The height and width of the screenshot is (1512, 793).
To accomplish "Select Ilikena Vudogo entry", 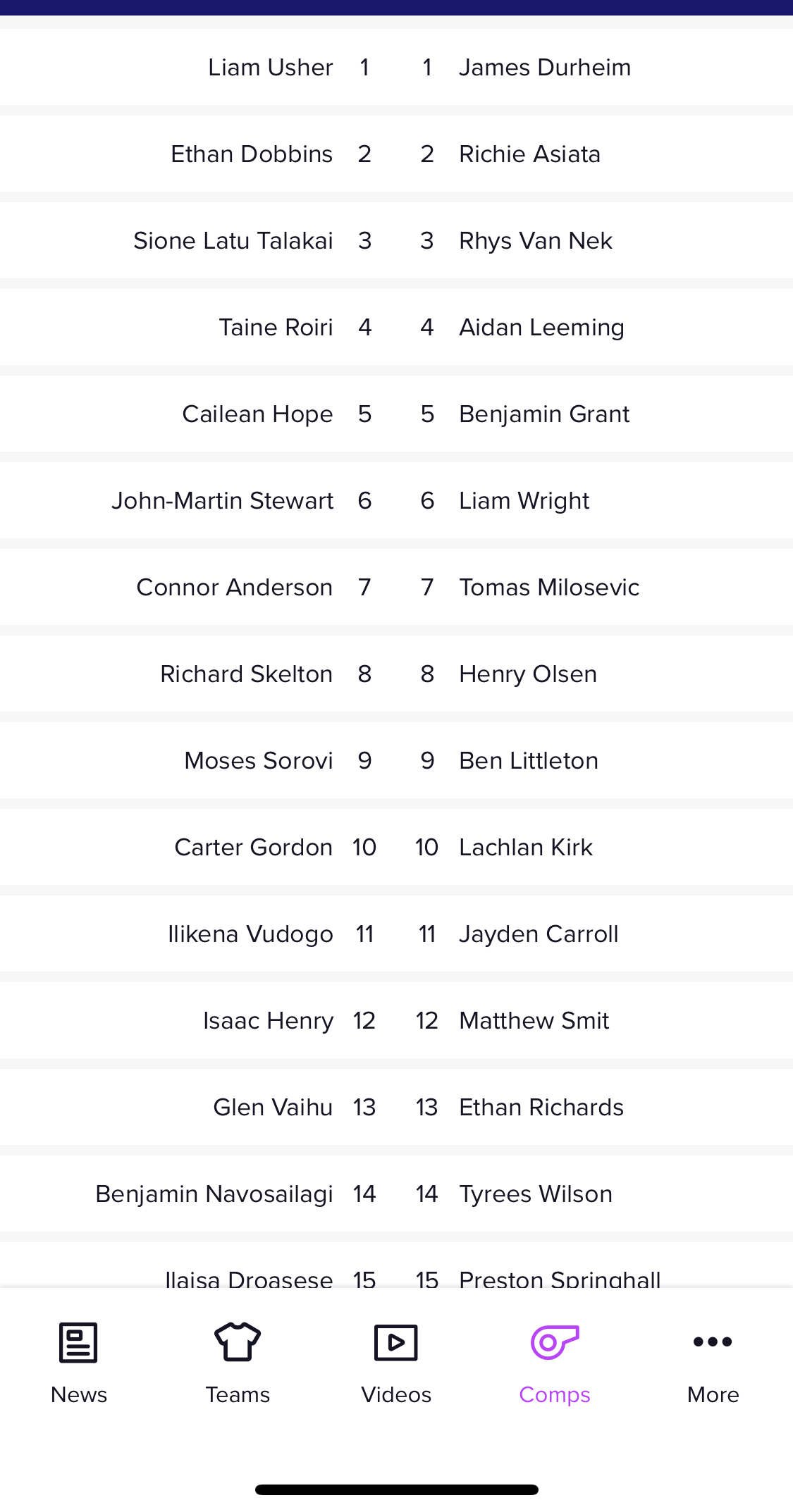I will point(250,934).
